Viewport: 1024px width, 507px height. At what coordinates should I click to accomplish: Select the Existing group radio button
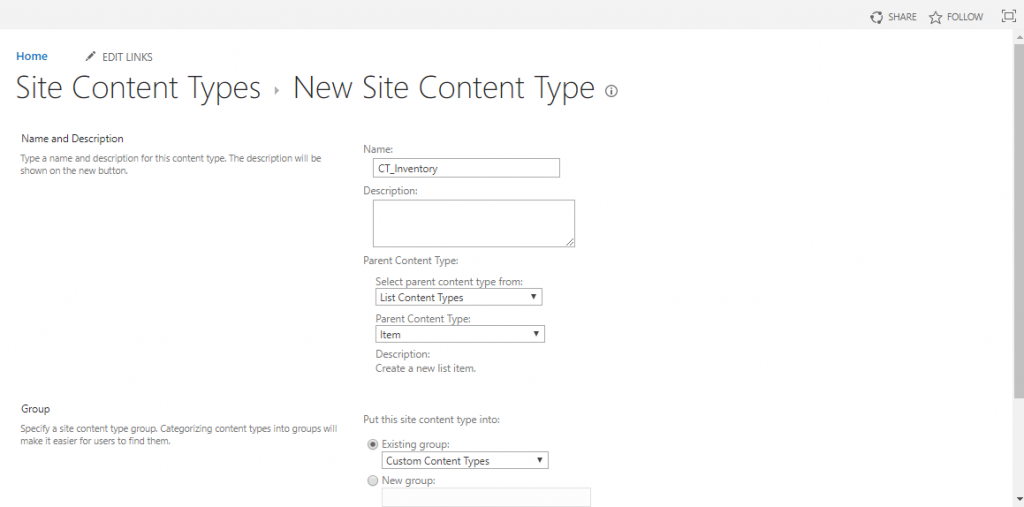[373, 444]
